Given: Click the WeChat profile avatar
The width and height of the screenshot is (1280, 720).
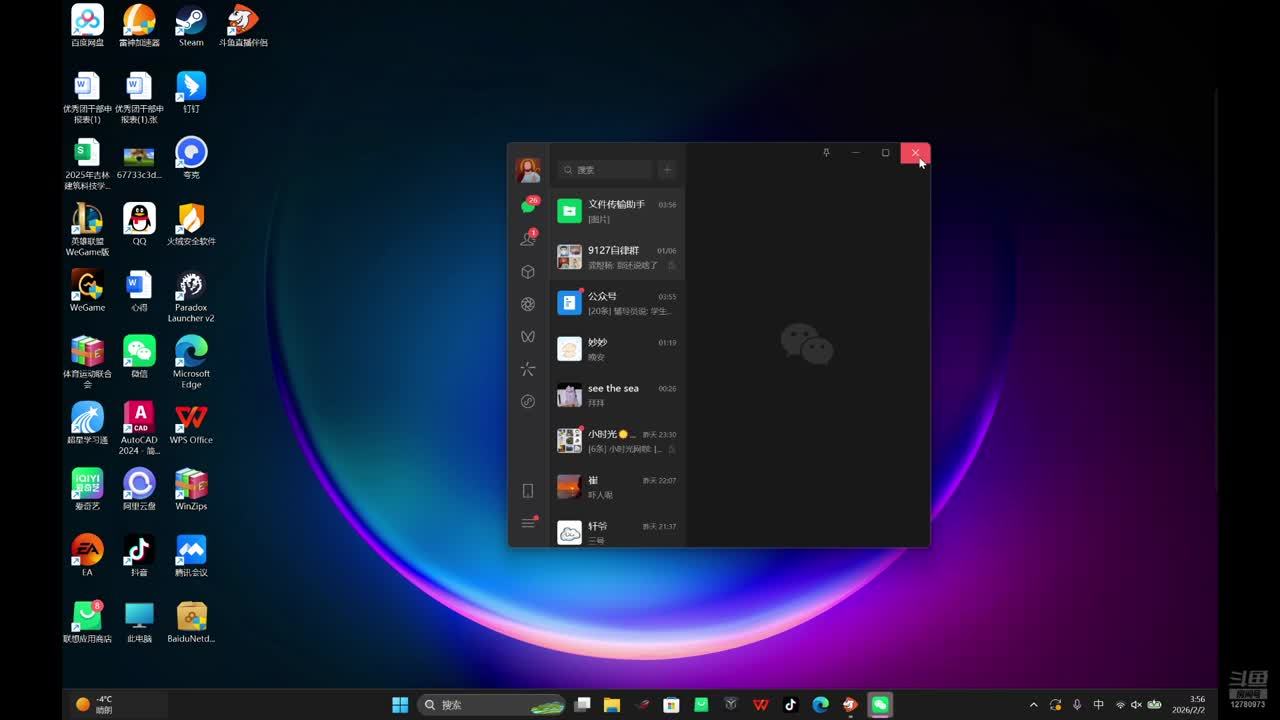Looking at the screenshot, I should click(528, 170).
